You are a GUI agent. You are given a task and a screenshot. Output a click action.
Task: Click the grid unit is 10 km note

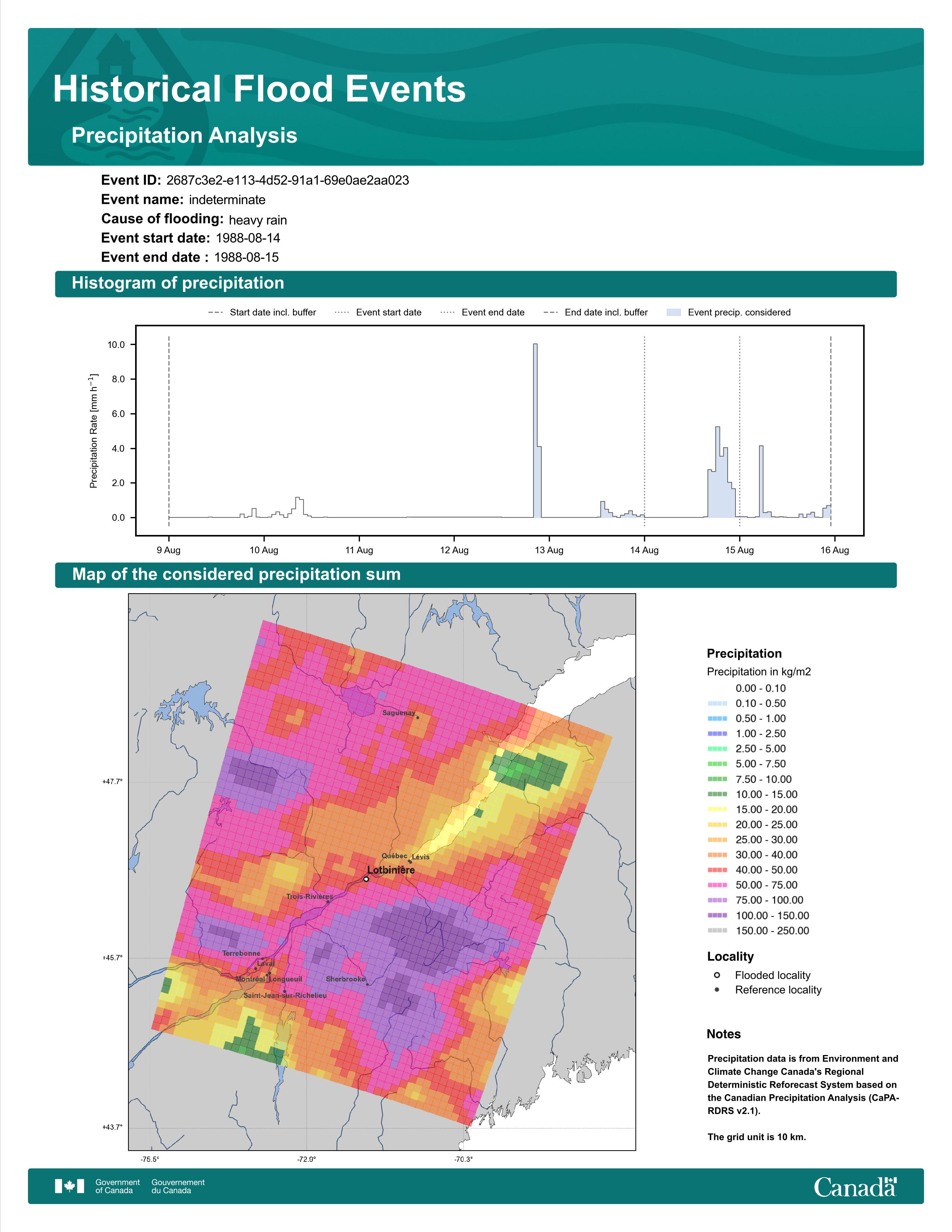pyautogui.click(x=757, y=1137)
